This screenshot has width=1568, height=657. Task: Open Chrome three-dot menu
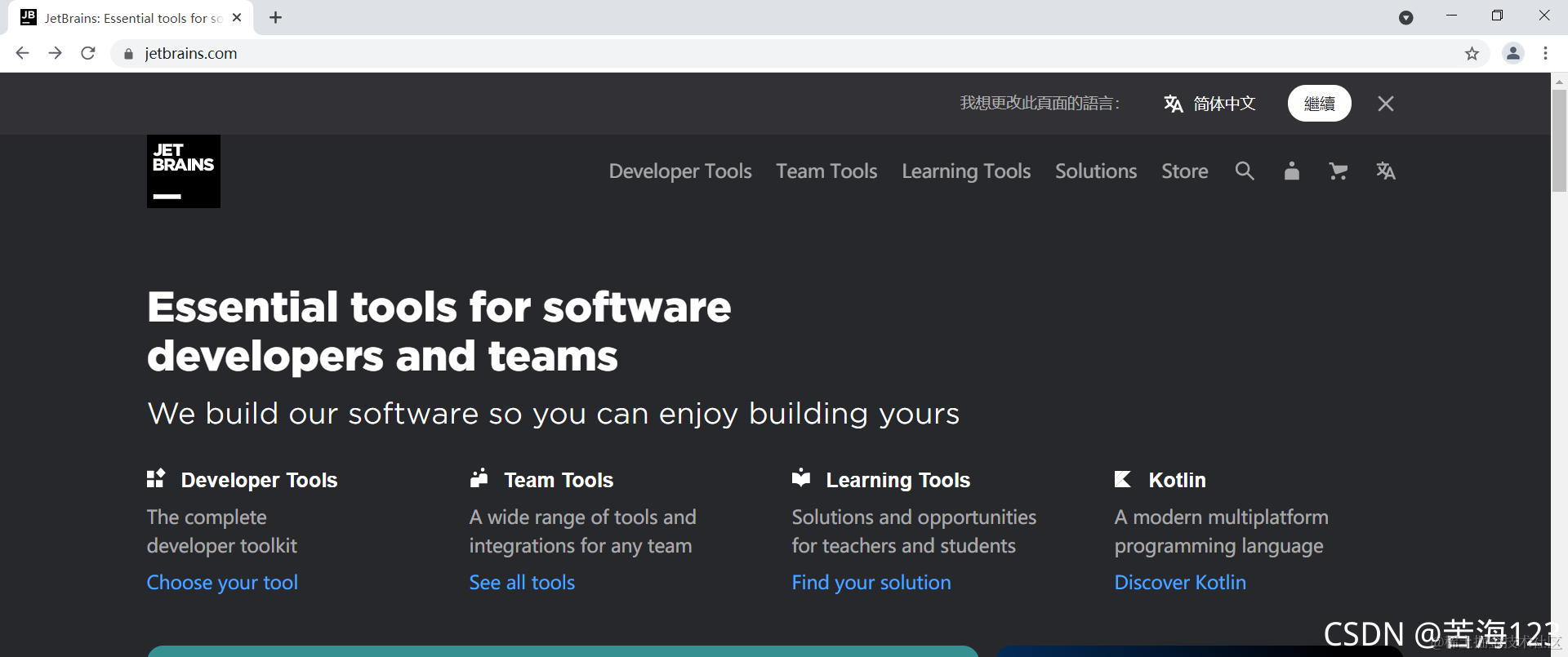click(1545, 53)
